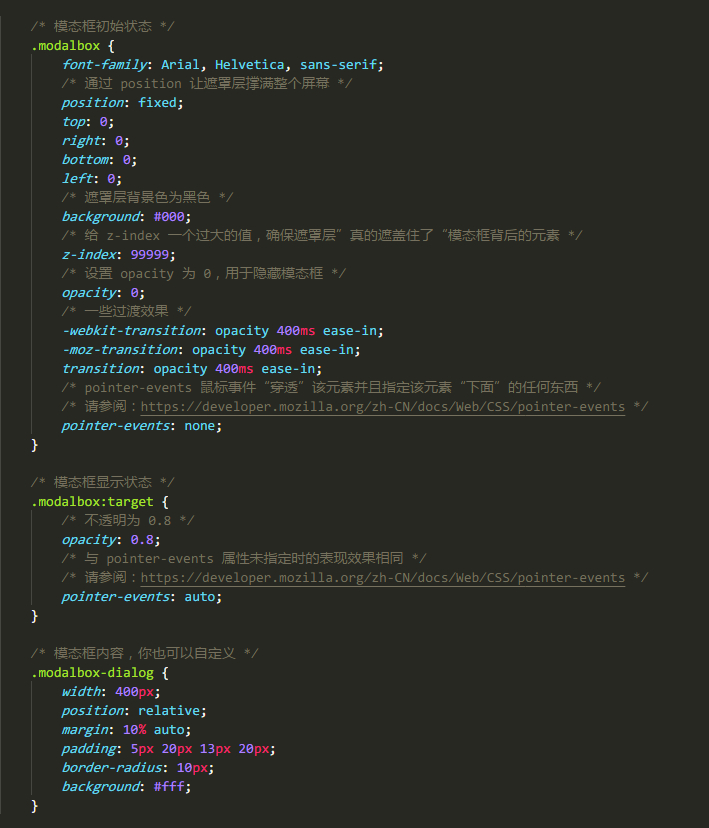Click the opacity 0.8 value

point(142,540)
